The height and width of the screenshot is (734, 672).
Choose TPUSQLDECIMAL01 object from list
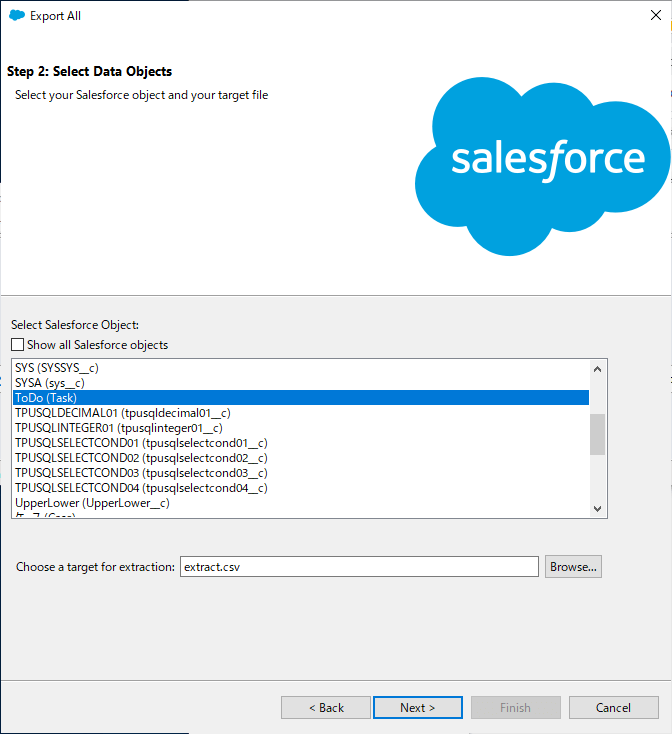[301, 413]
